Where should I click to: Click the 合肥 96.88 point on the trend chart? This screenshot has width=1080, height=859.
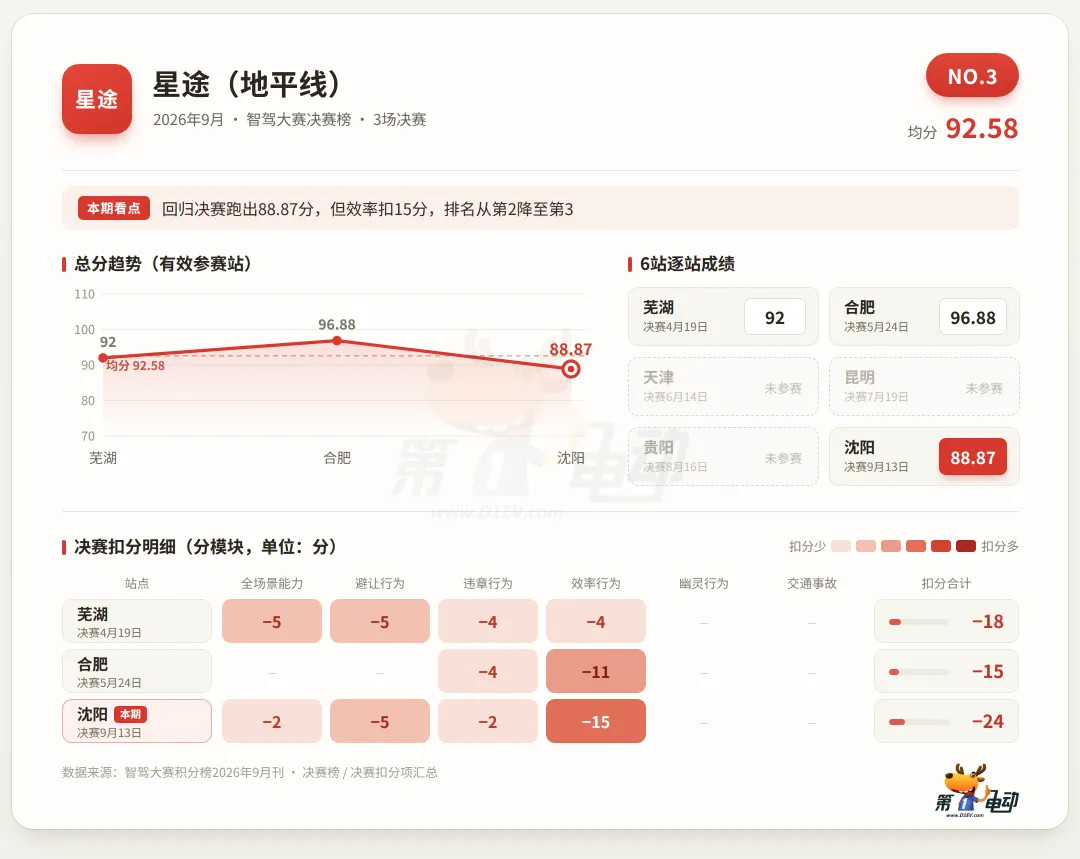click(337, 340)
